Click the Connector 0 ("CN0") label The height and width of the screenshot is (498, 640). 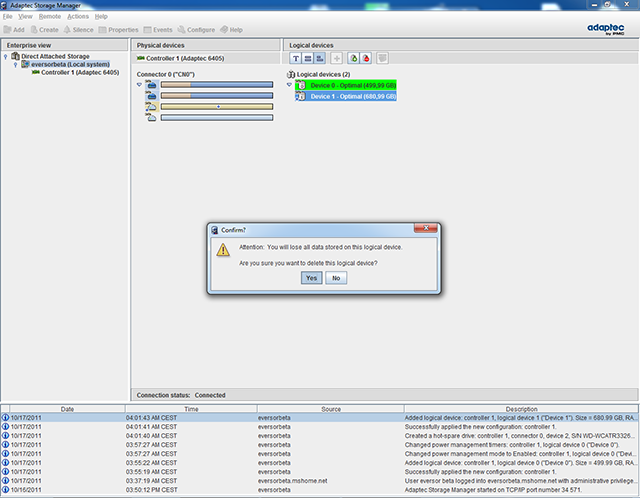(x=165, y=74)
